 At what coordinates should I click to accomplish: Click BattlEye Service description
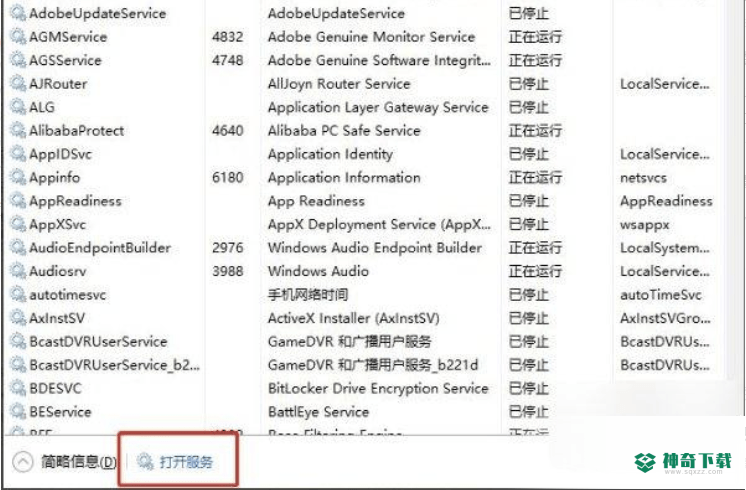point(318,412)
